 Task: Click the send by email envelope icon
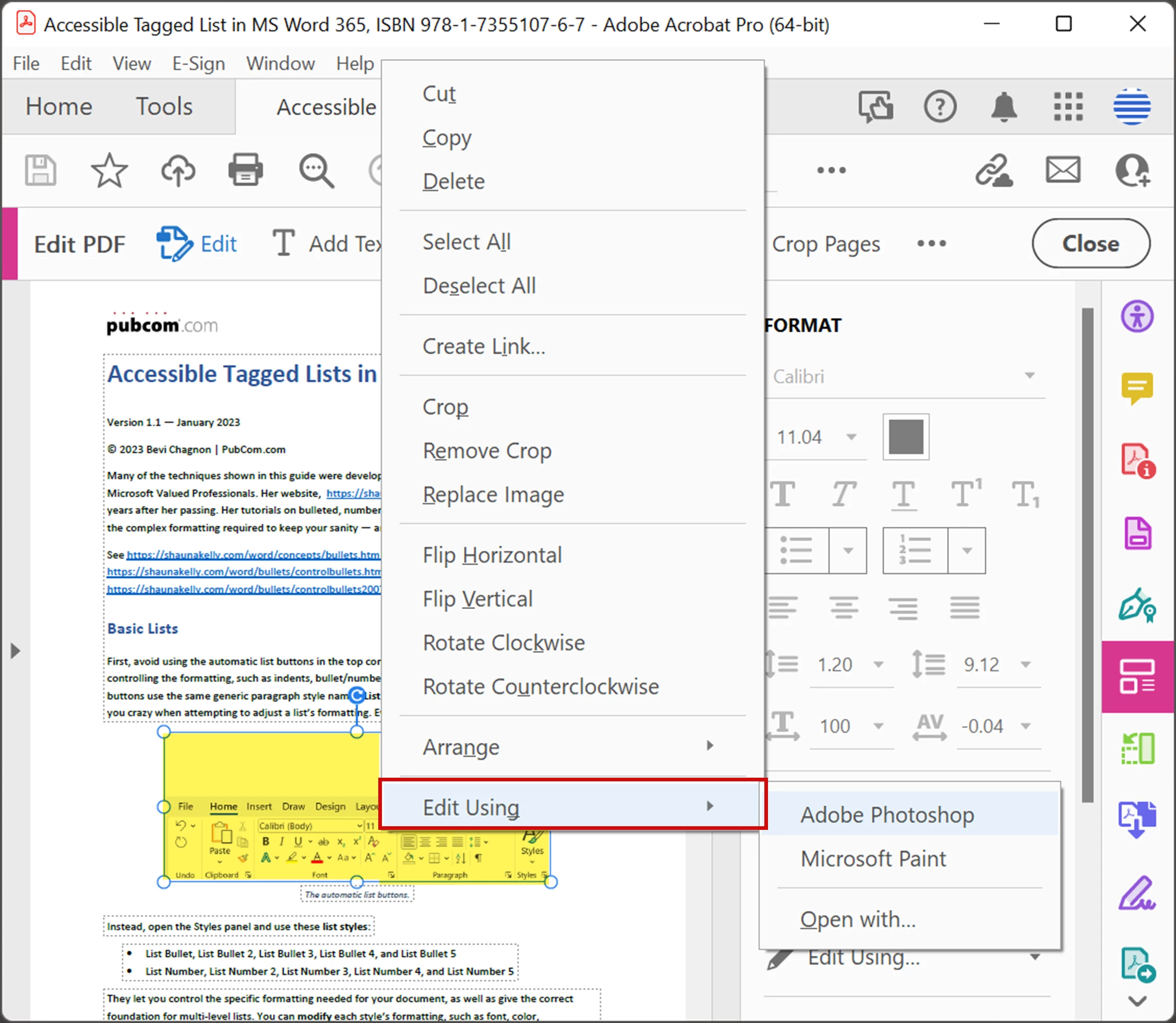coord(1062,170)
